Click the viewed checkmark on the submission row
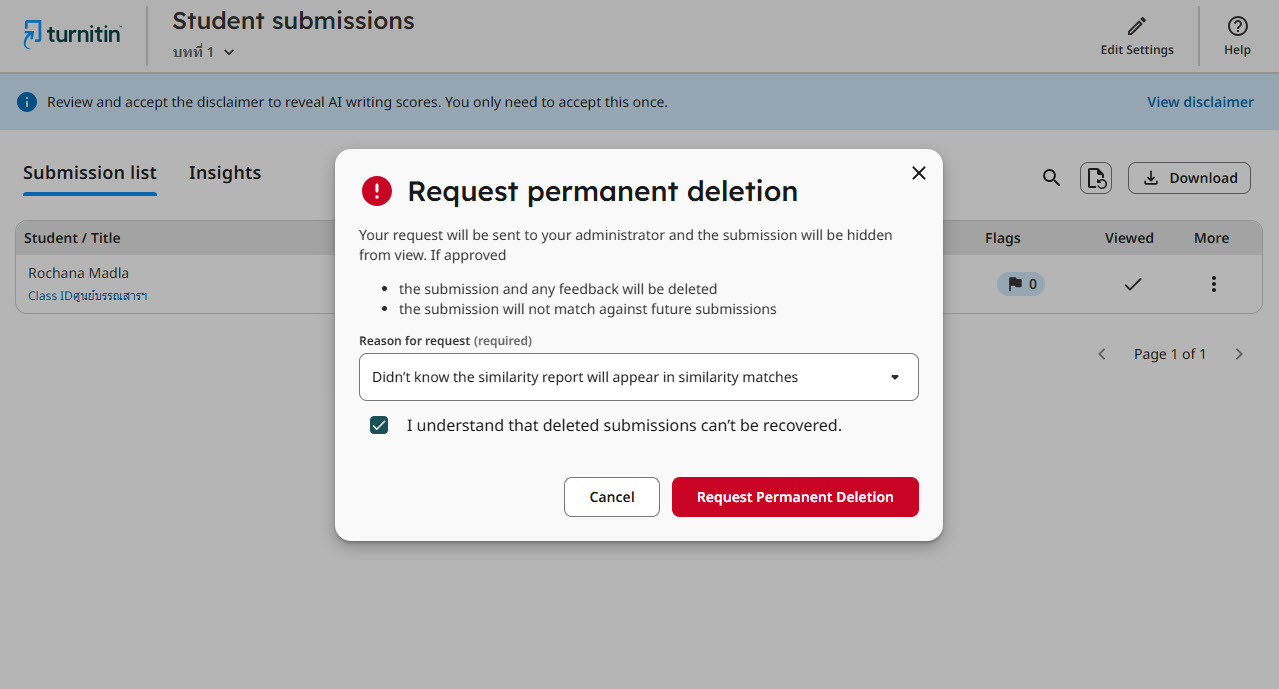The image size is (1279, 689). click(x=1132, y=284)
